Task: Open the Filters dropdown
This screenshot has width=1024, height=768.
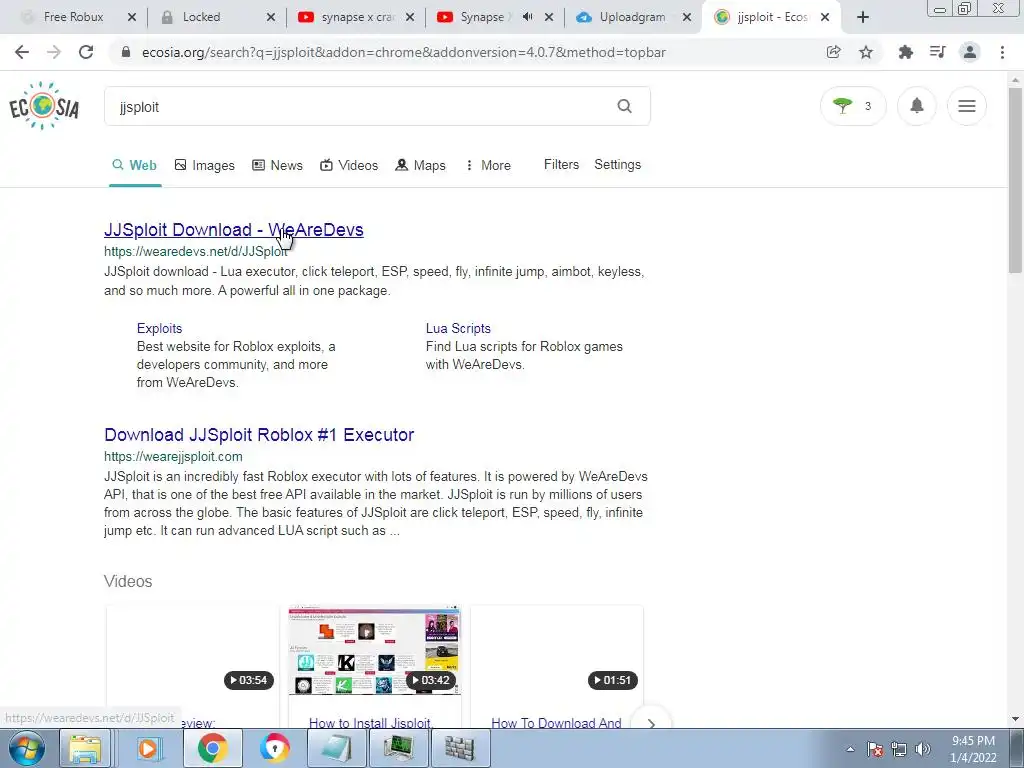Action: tap(562, 165)
